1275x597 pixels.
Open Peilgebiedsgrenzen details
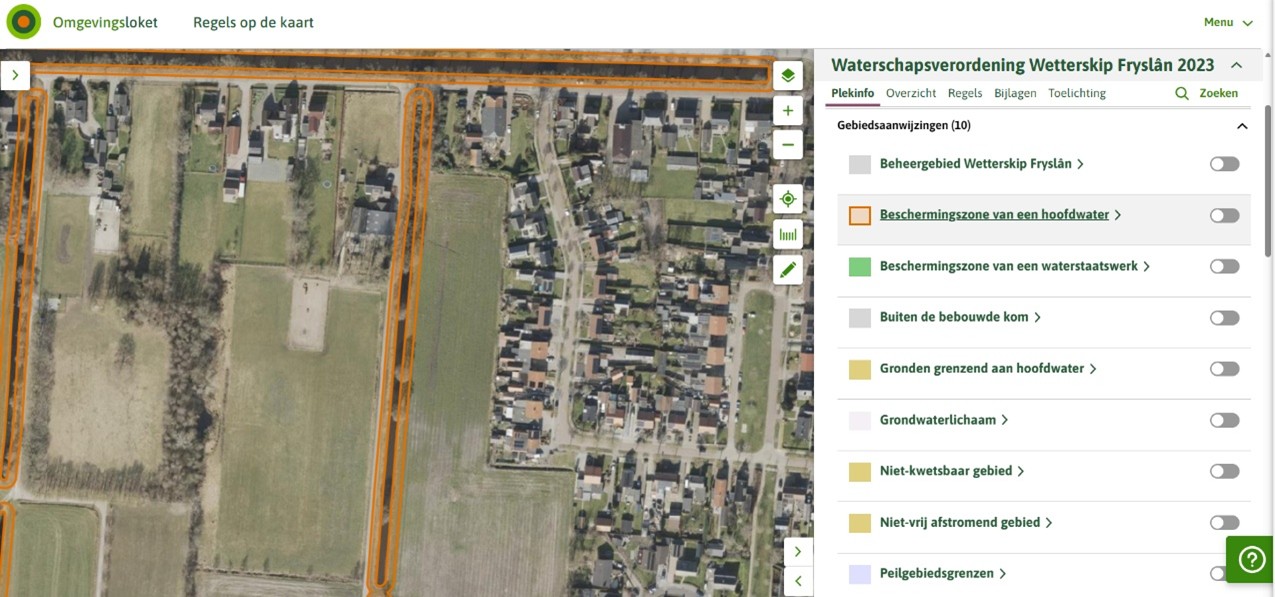pyautogui.click(x=937, y=574)
